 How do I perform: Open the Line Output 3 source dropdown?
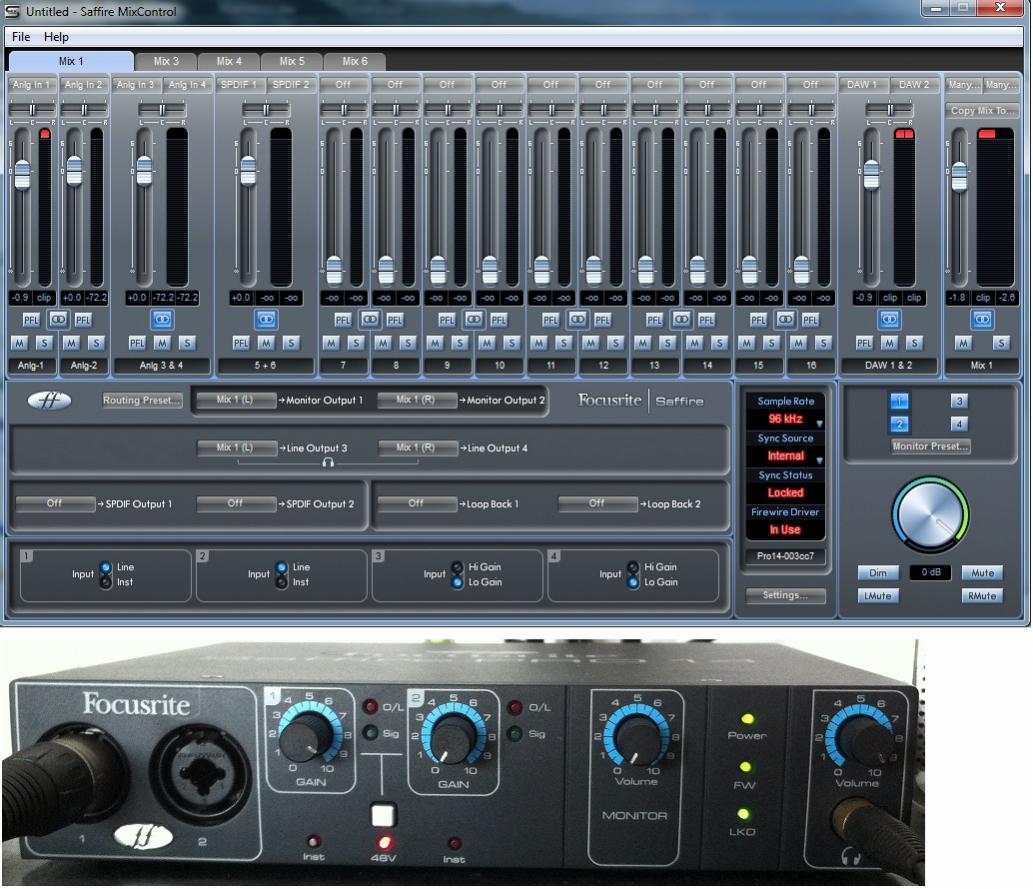[237, 448]
